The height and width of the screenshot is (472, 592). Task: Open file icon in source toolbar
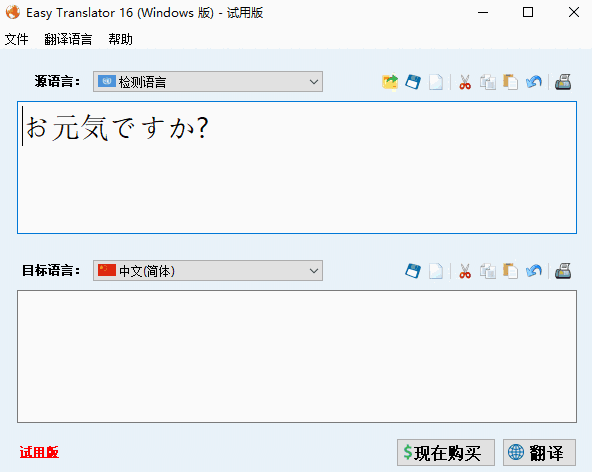coord(390,82)
